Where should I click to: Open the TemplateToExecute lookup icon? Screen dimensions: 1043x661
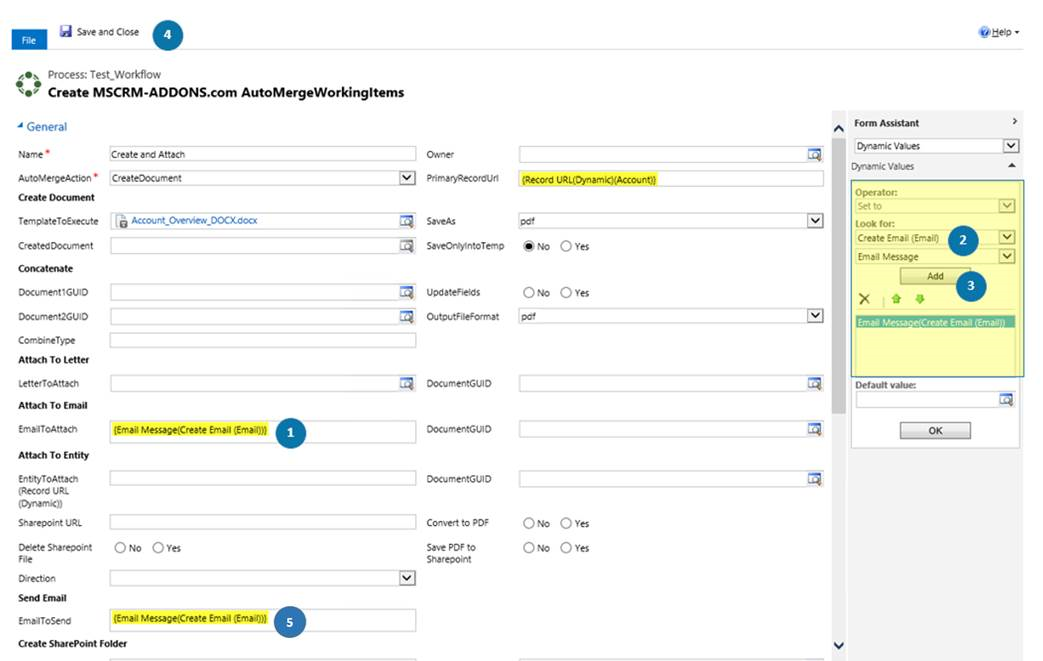(407, 221)
